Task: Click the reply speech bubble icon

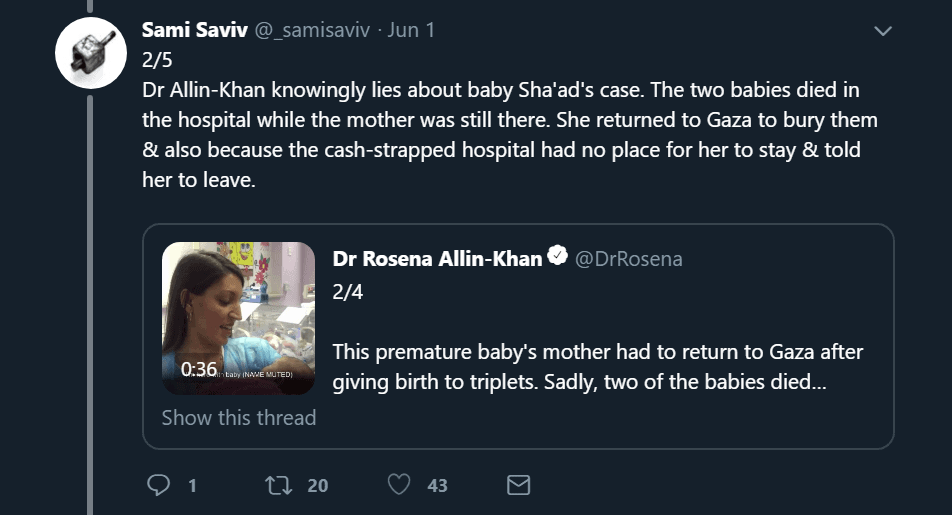Action: pos(159,486)
